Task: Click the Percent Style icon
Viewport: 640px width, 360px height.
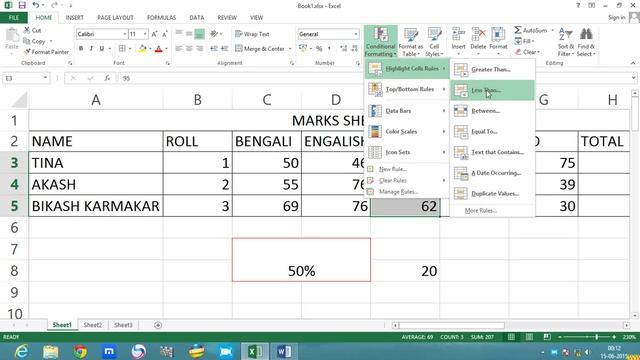Action: coord(319,49)
